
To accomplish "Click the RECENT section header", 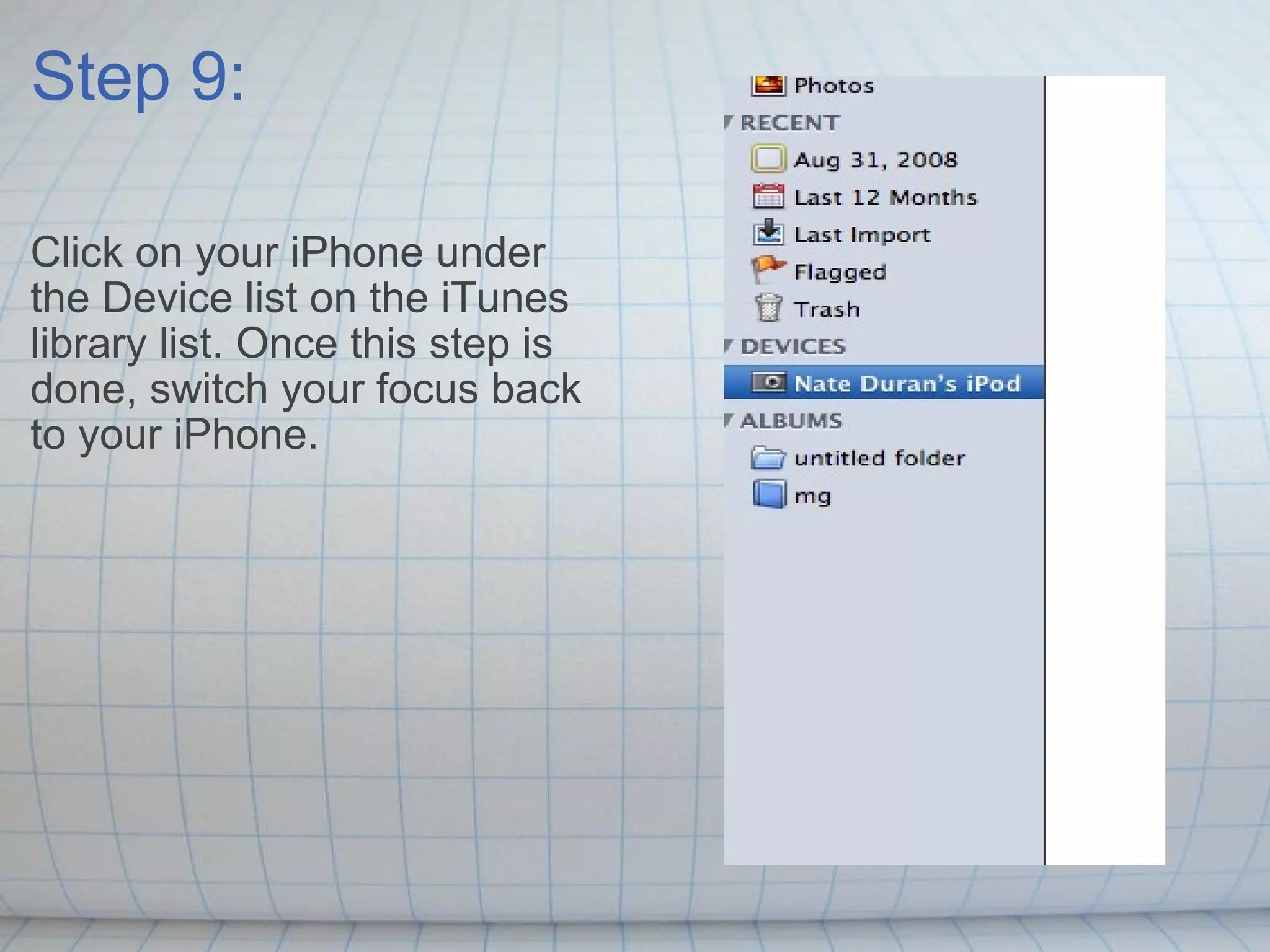I will (x=789, y=123).
